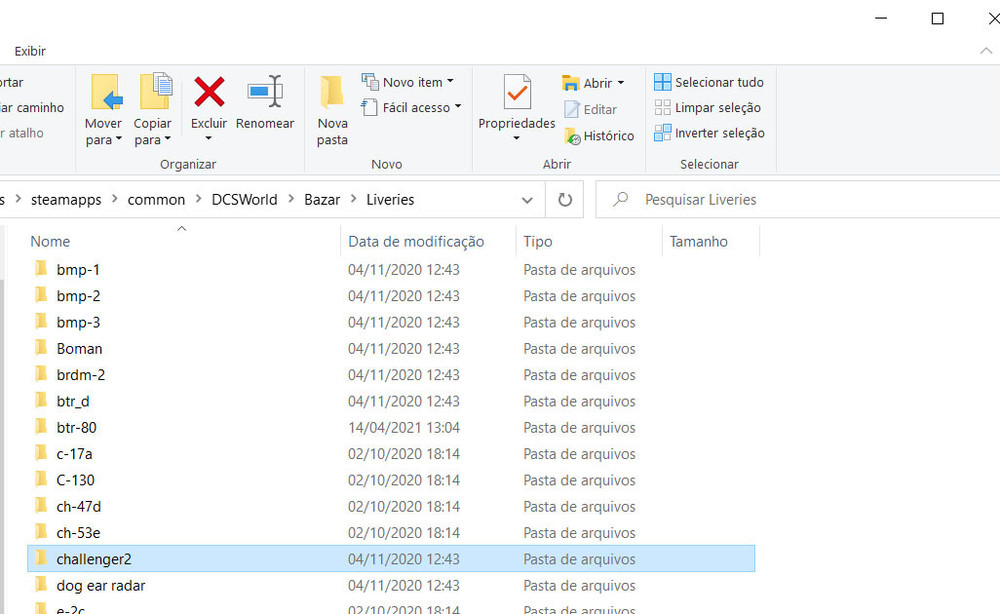
Task: Open the Novo item dropdown arrow
Action: pyautogui.click(x=450, y=82)
